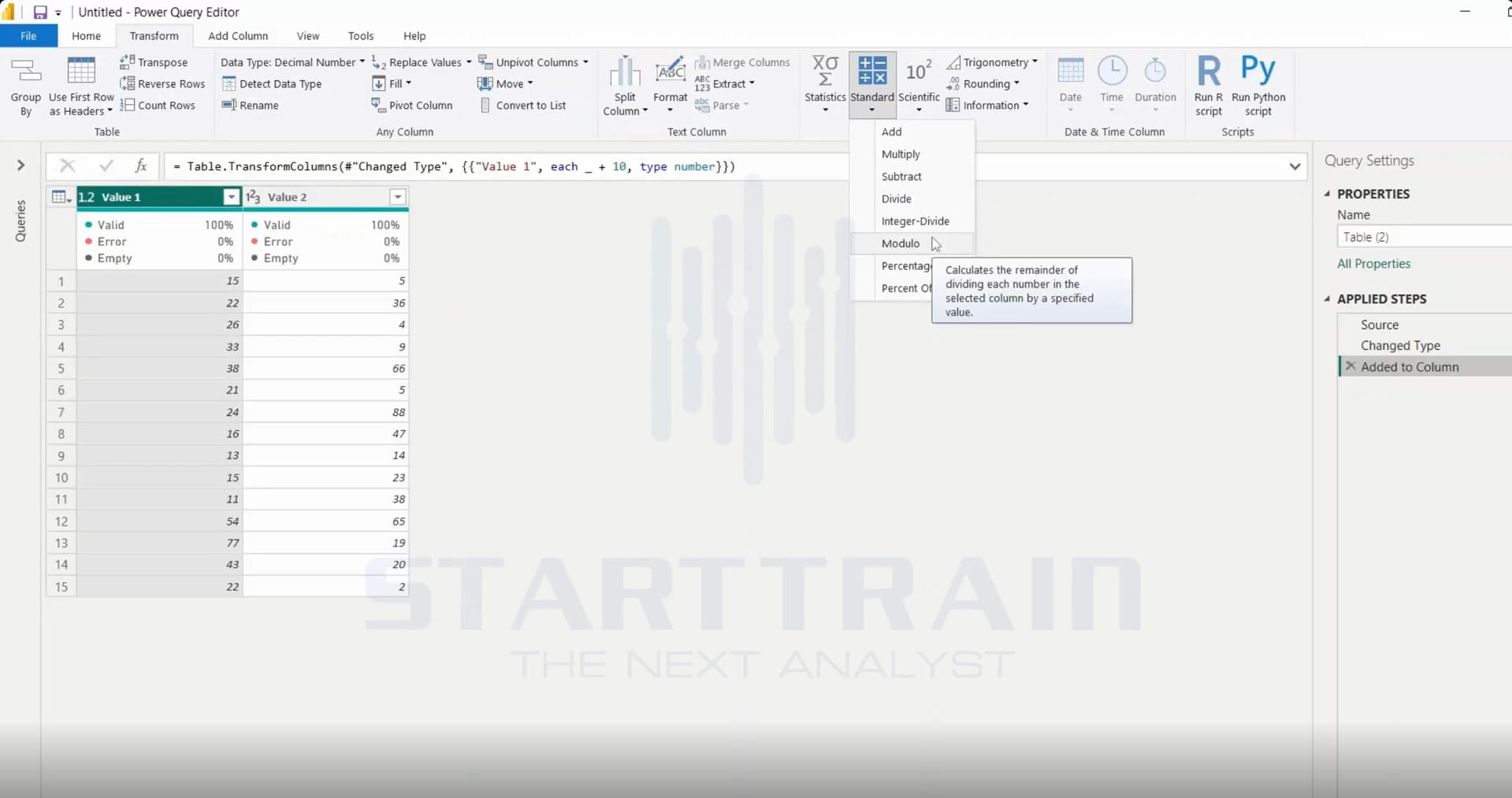The width and height of the screenshot is (1512, 798).
Task: Select Integer-Divide from the Standard menu
Action: pyautogui.click(x=912, y=221)
